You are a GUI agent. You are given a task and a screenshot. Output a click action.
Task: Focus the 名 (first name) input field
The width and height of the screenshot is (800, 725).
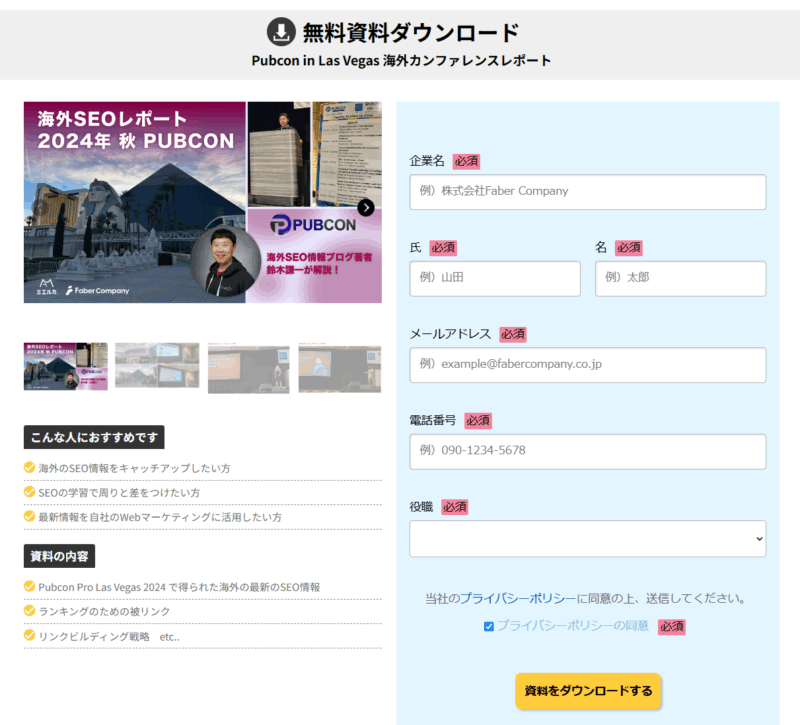[680, 279]
